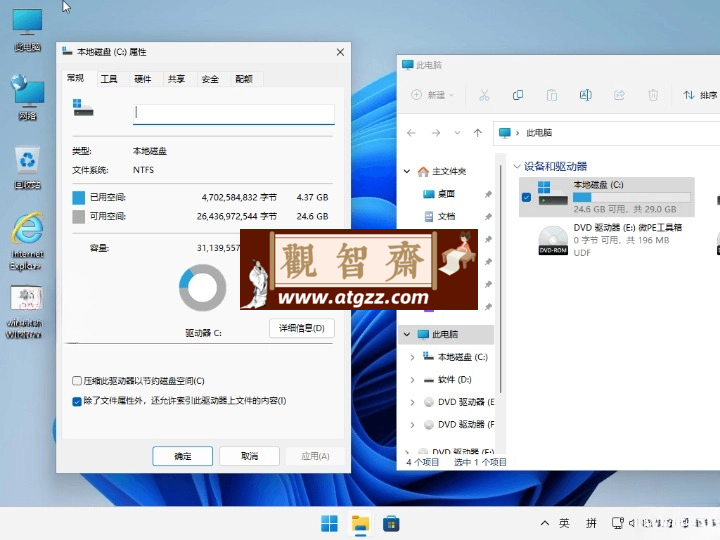Go up one level with the up arrow

pyautogui.click(x=478, y=133)
